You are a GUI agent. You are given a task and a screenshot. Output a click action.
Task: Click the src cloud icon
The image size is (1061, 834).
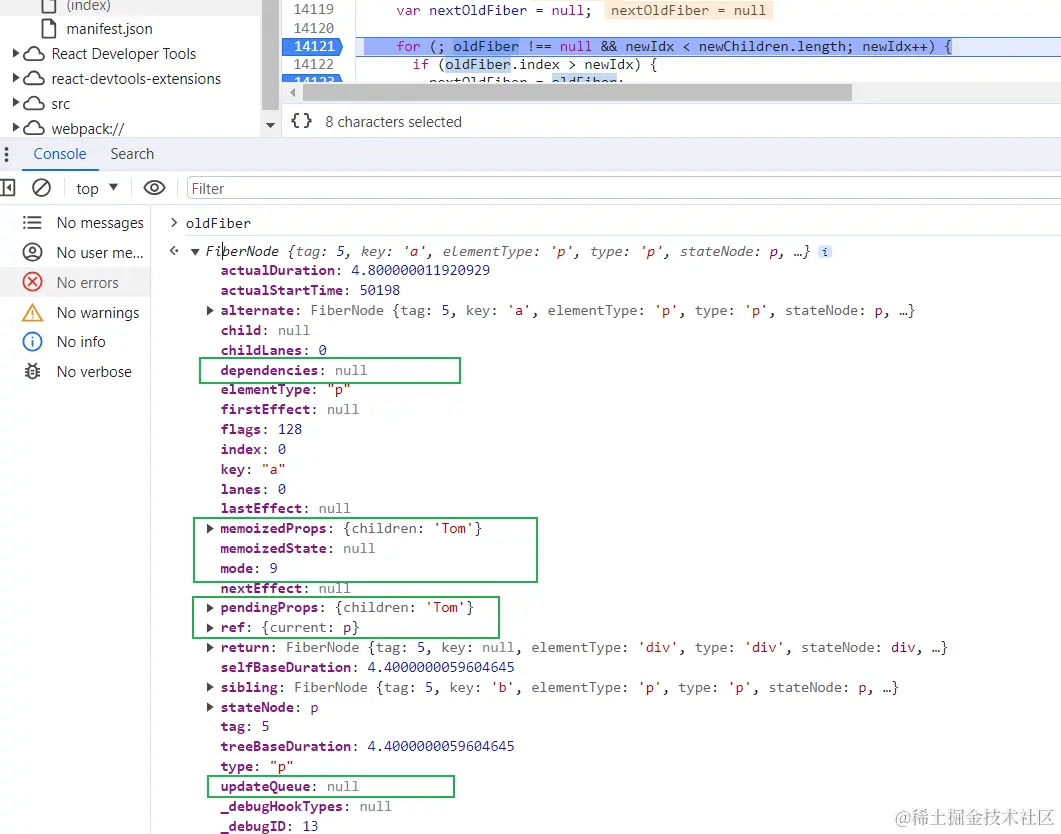click(34, 103)
